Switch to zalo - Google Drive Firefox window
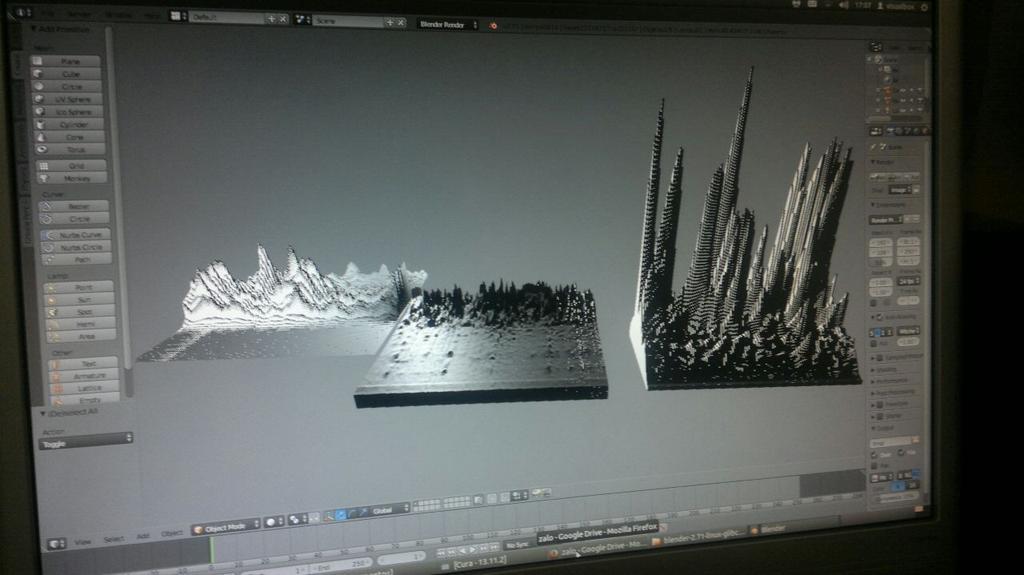1024x575 pixels. [x=595, y=548]
